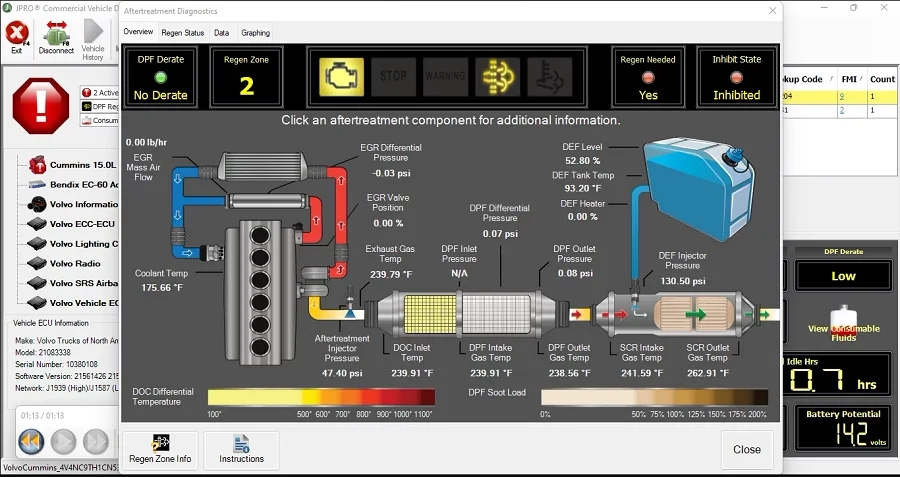Click the large red fault stop-sign icon
The height and width of the screenshot is (477, 900).
pos(41,106)
